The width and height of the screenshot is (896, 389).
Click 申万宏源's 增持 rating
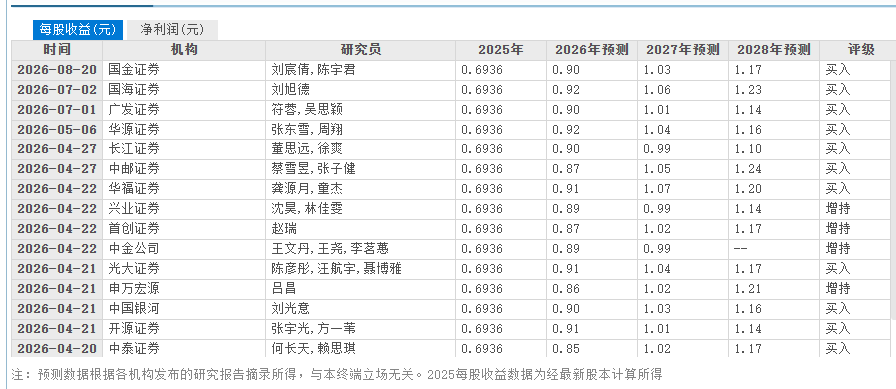(838, 289)
